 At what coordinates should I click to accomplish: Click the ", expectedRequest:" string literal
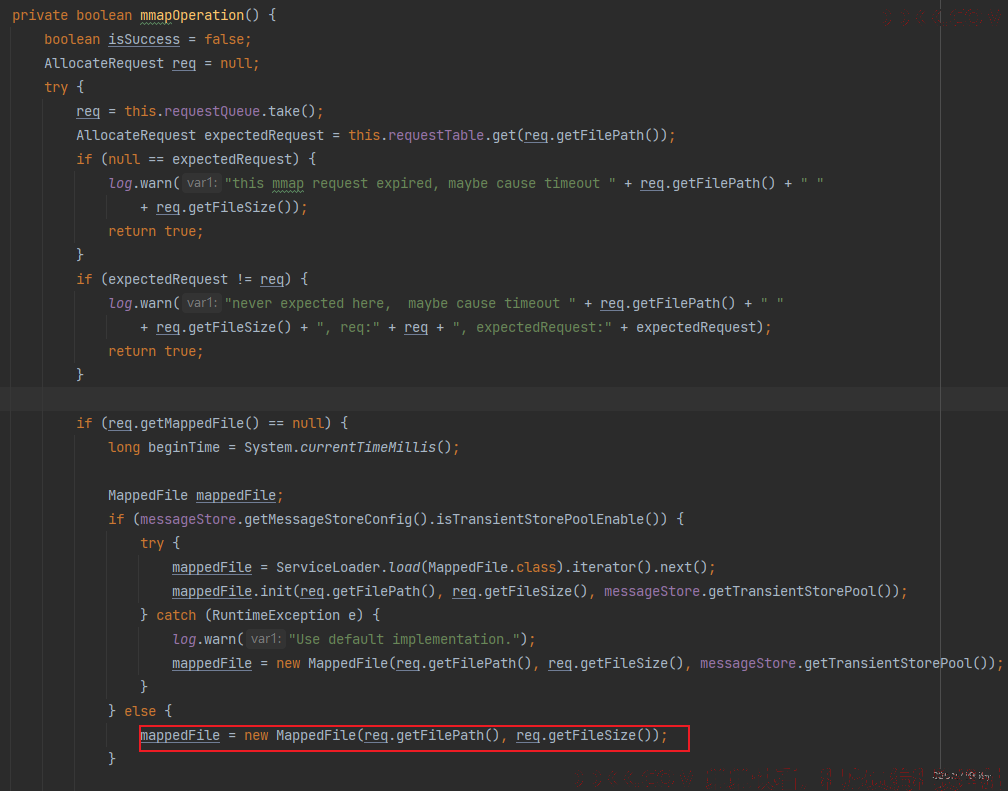coord(532,327)
